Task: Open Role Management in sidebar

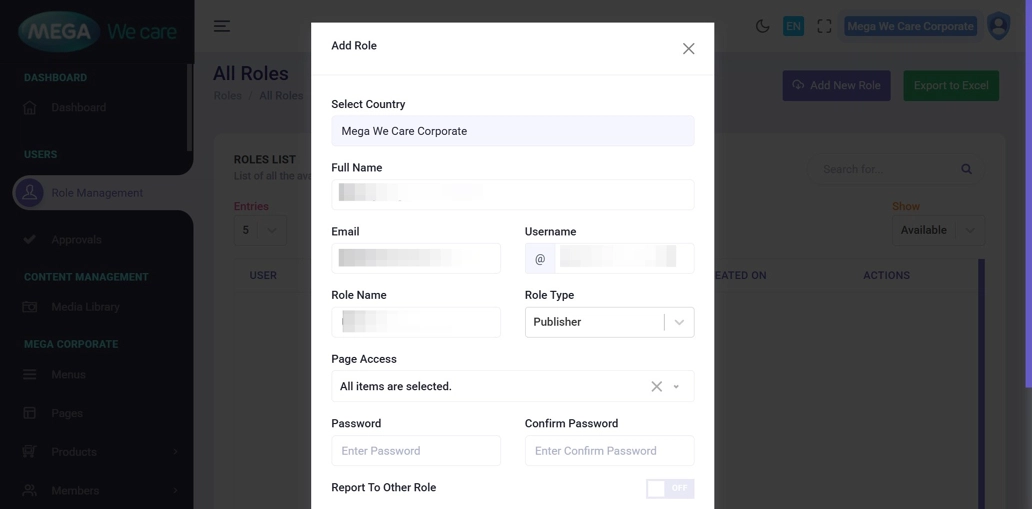Action: pos(97,193)
